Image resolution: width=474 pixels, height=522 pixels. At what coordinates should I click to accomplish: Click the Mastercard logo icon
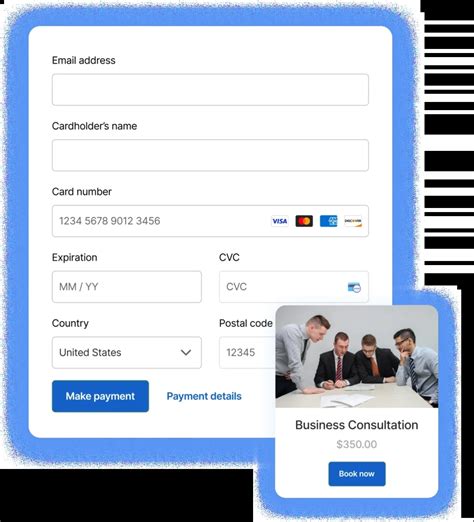click(x=304, y=221)
